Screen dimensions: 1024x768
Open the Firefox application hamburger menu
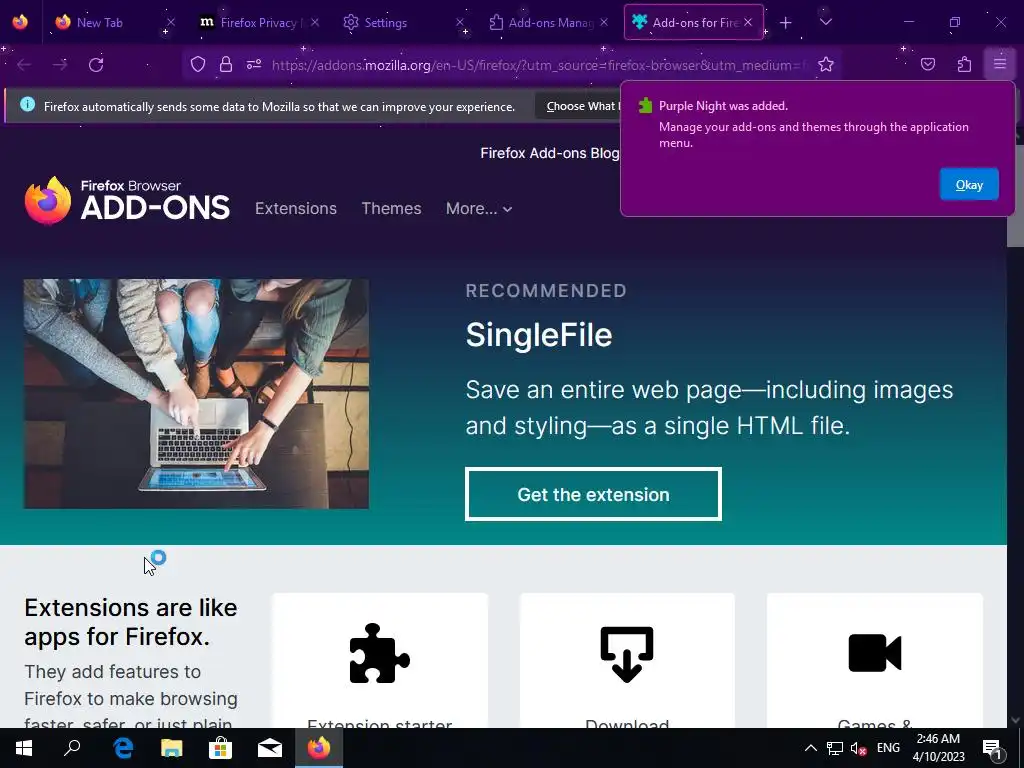click(1000, 64)
